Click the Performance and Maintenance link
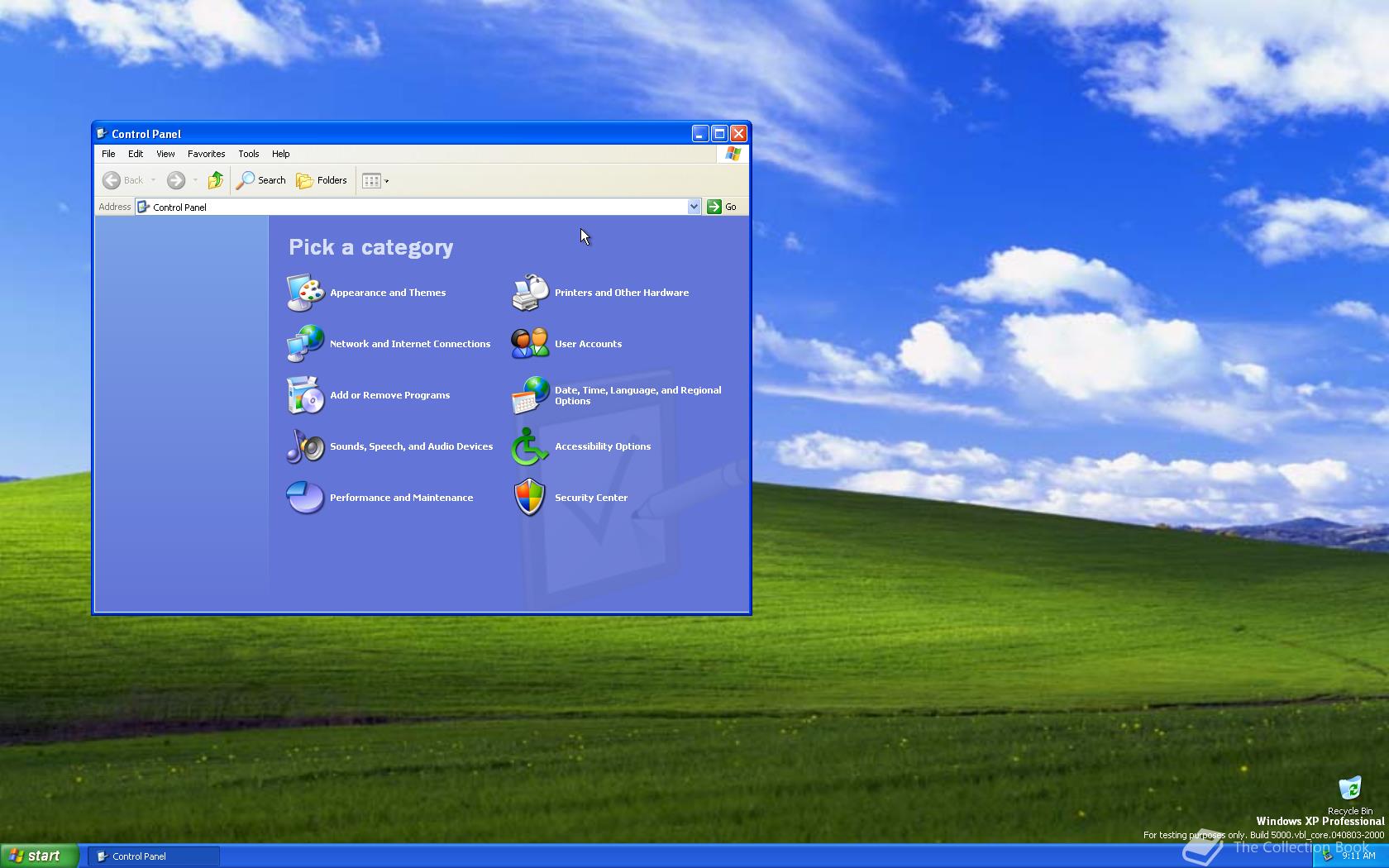 click(x=401, y=498)
